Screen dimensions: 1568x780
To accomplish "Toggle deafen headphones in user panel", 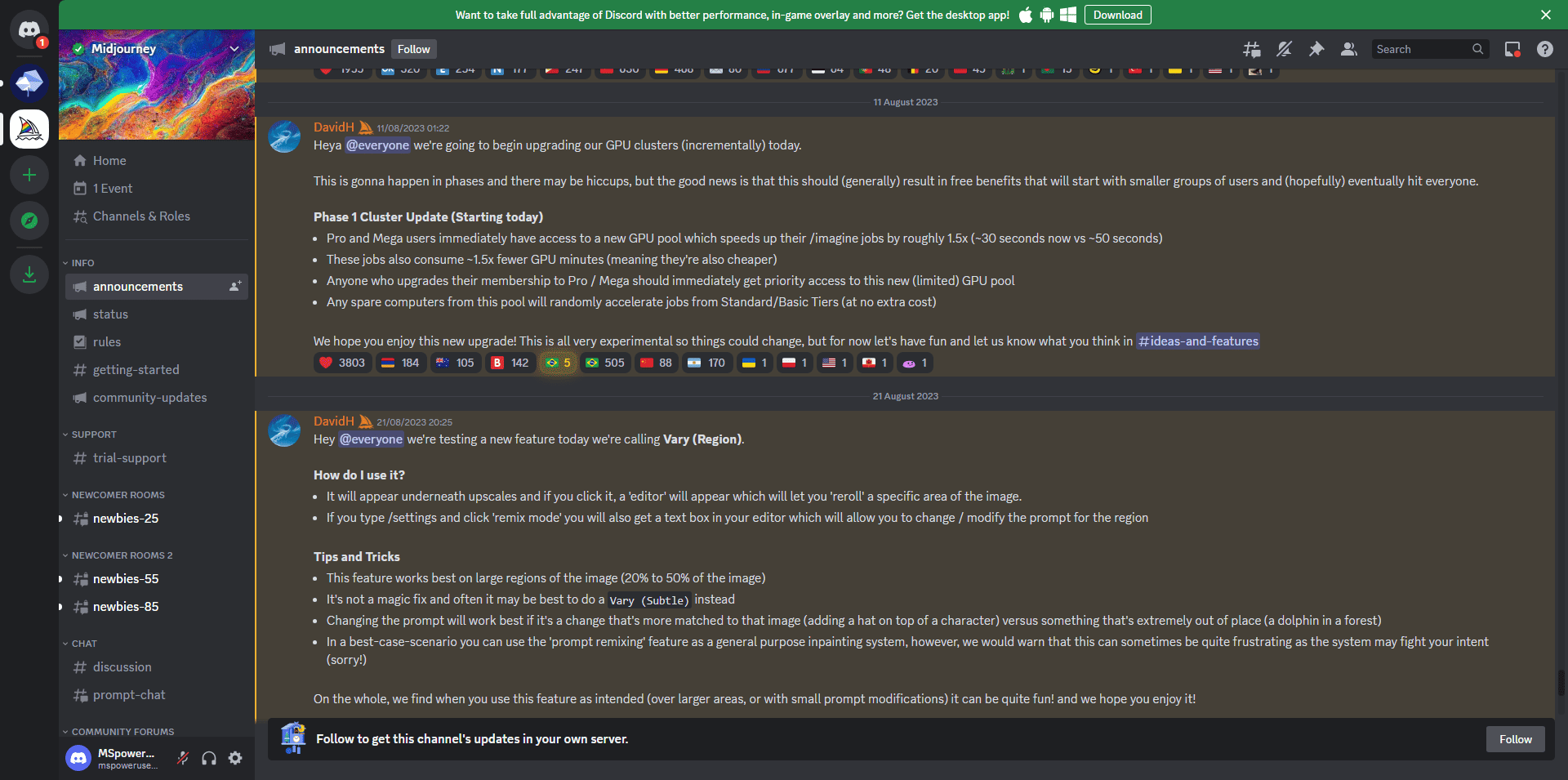I will pyautogui.click(x=209, y=758).
